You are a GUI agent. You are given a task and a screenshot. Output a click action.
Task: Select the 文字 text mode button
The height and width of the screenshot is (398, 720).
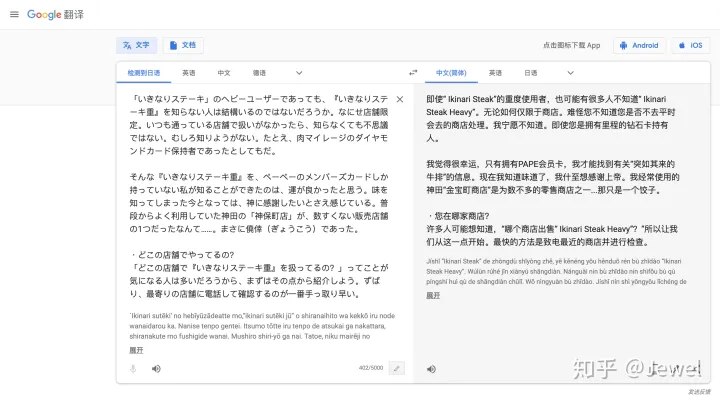click(x=136, y=45)
